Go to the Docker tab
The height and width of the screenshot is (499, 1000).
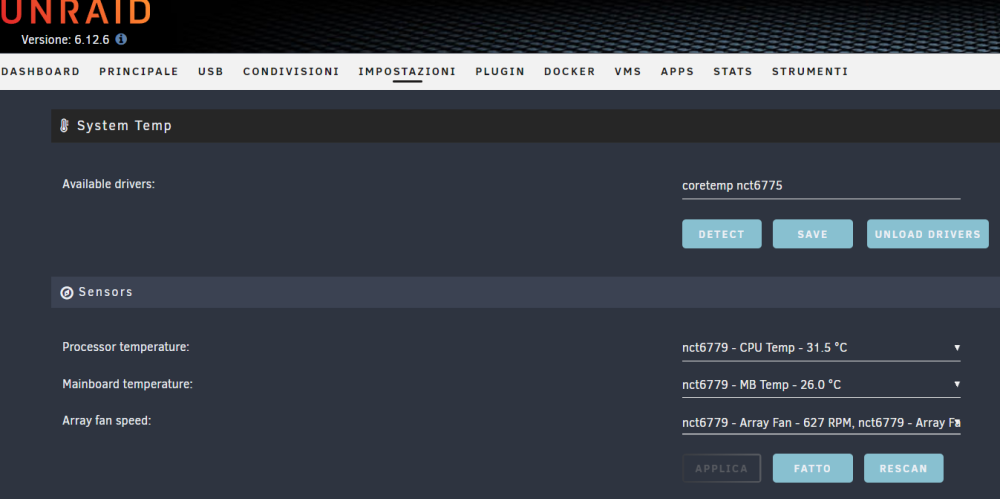570,71
